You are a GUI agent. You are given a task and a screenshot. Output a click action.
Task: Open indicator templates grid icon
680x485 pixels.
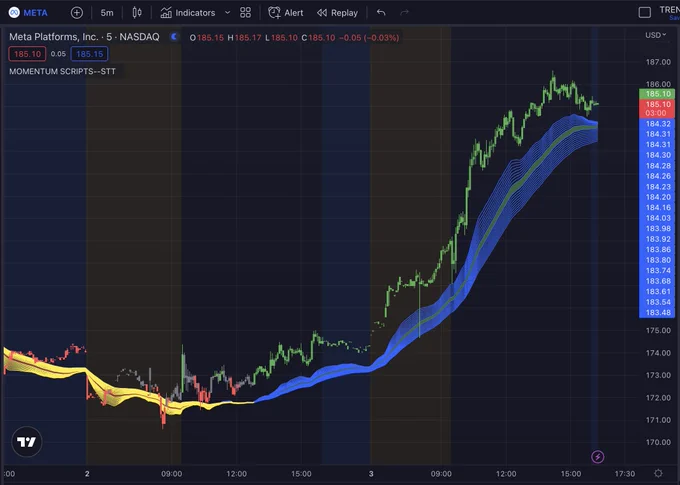(x=245, y=13)
